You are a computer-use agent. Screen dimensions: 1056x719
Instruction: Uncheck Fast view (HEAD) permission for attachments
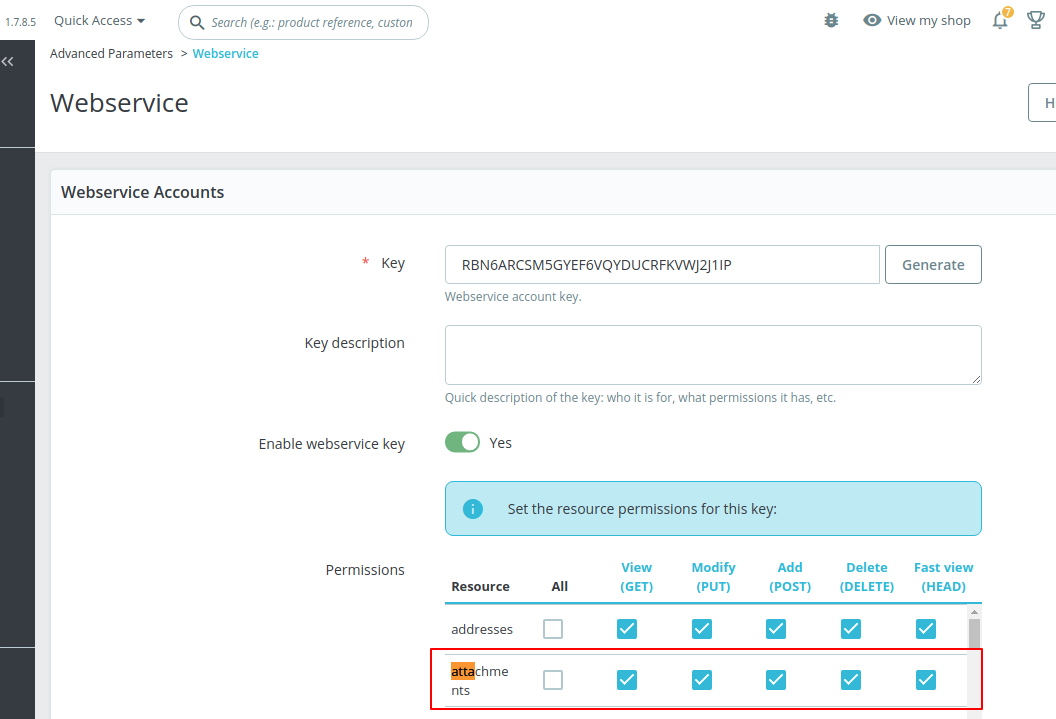925,679
